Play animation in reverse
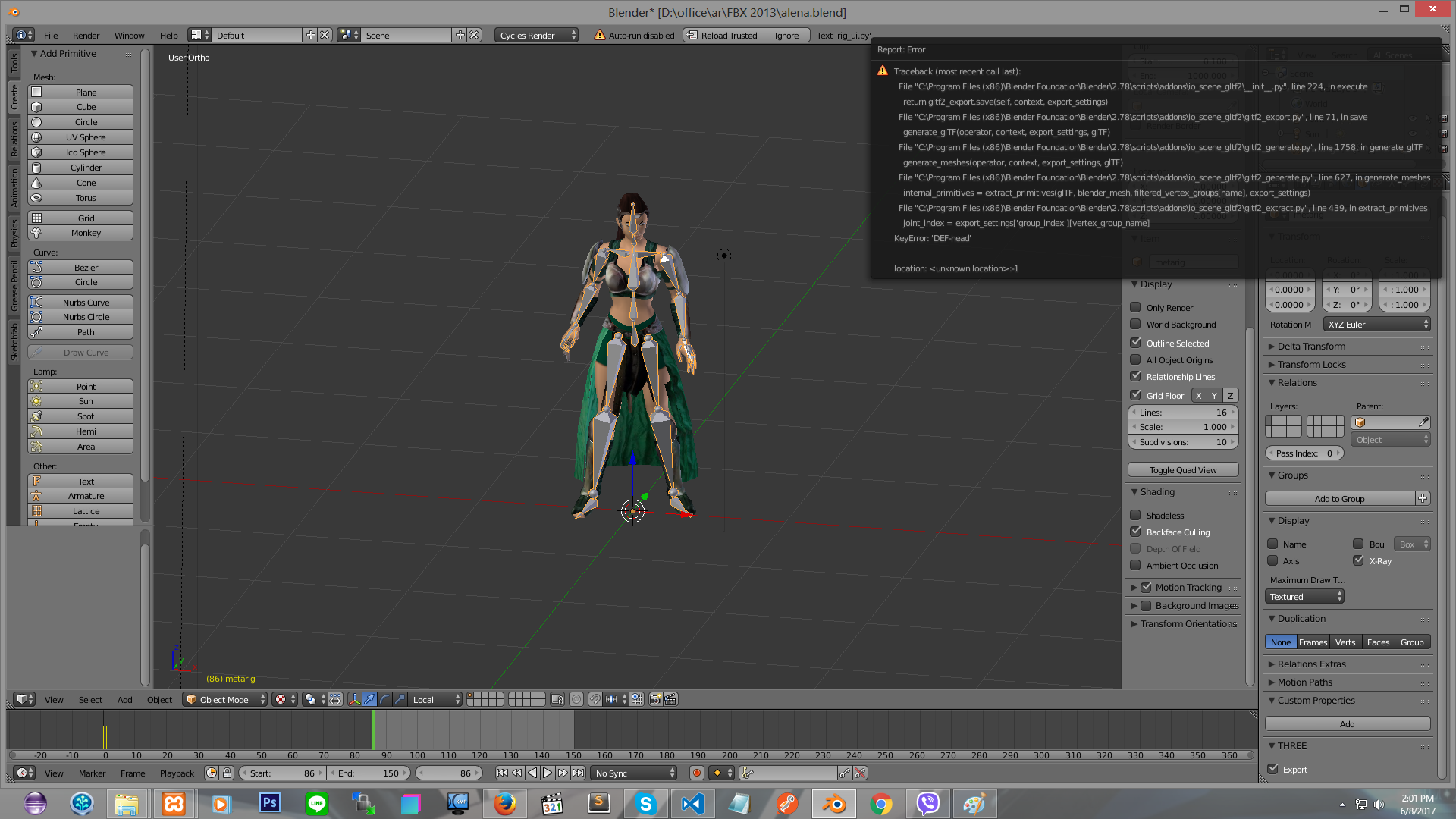 coord(532,773)
